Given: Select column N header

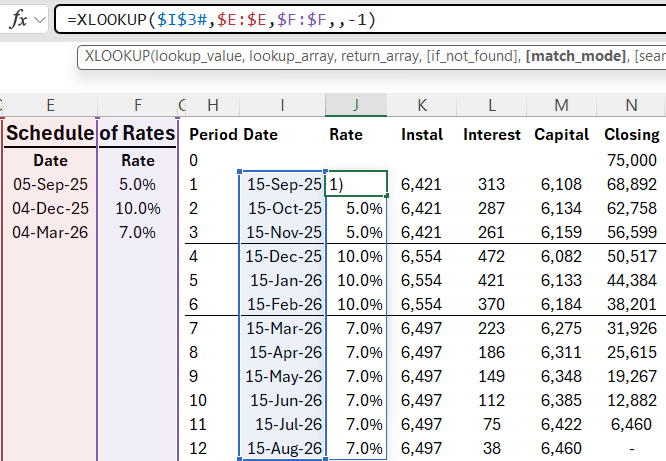Looking at the screenshot, I should (631, 105).
